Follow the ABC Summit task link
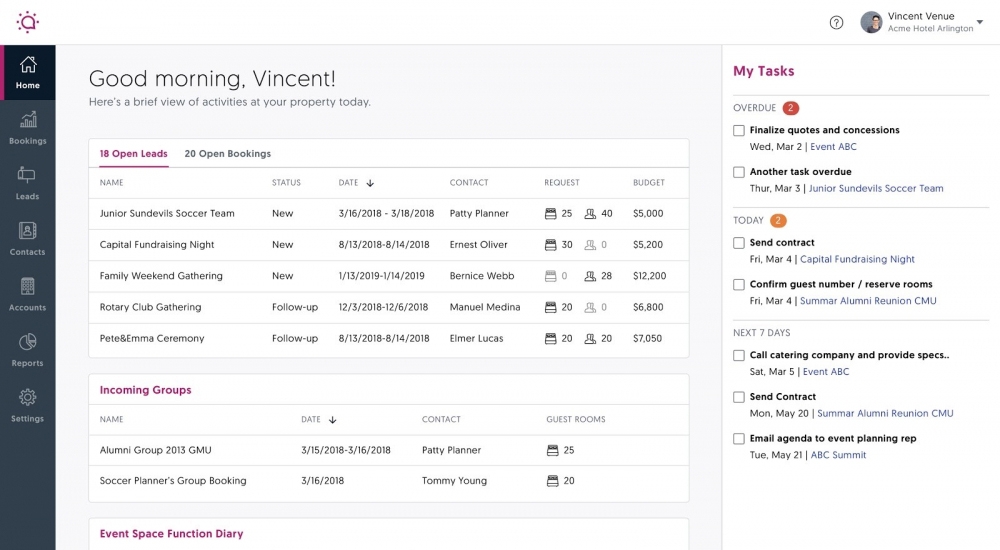Screen dimensions: 1000x550 click(x=838, y=455)
